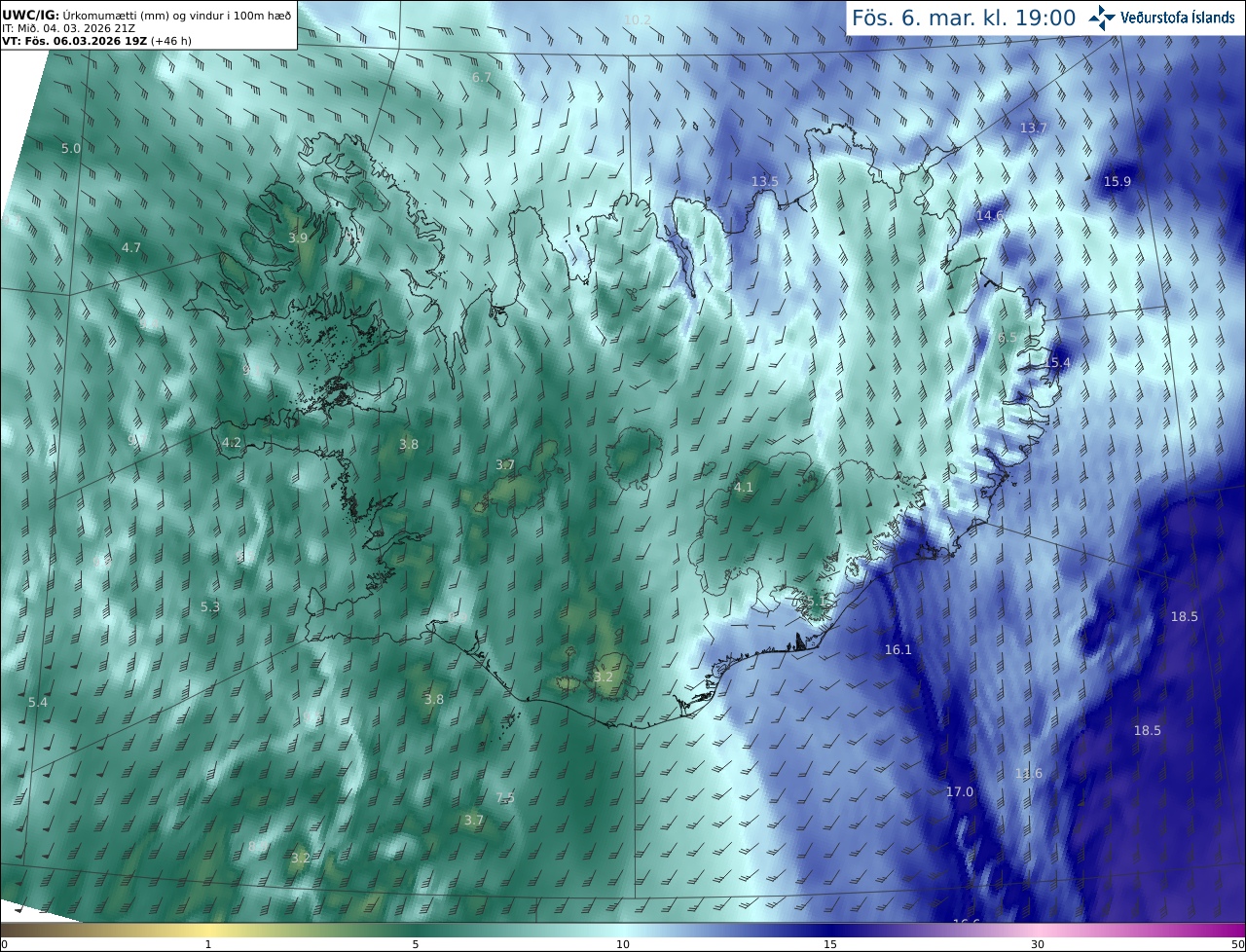Image resolution: width=1246 pixels, height=952 pixels.
Task: Click the 5.4 value on the map
Action: point(38,702)
